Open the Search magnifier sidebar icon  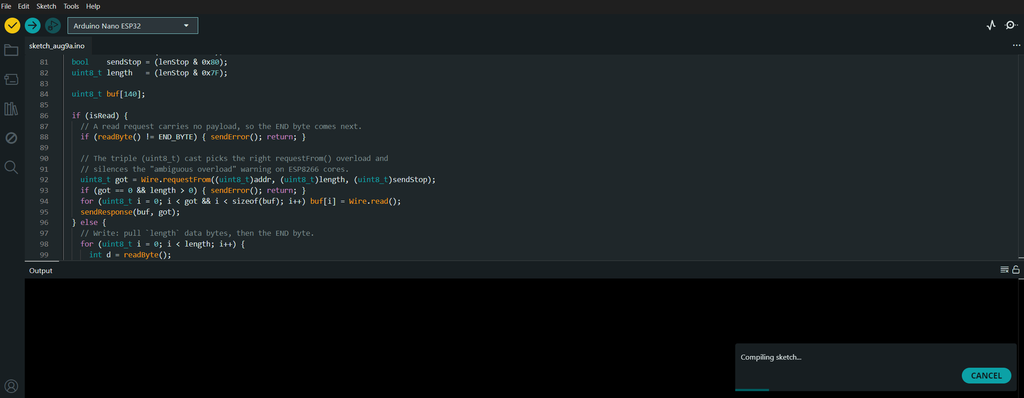coord(11,167)
